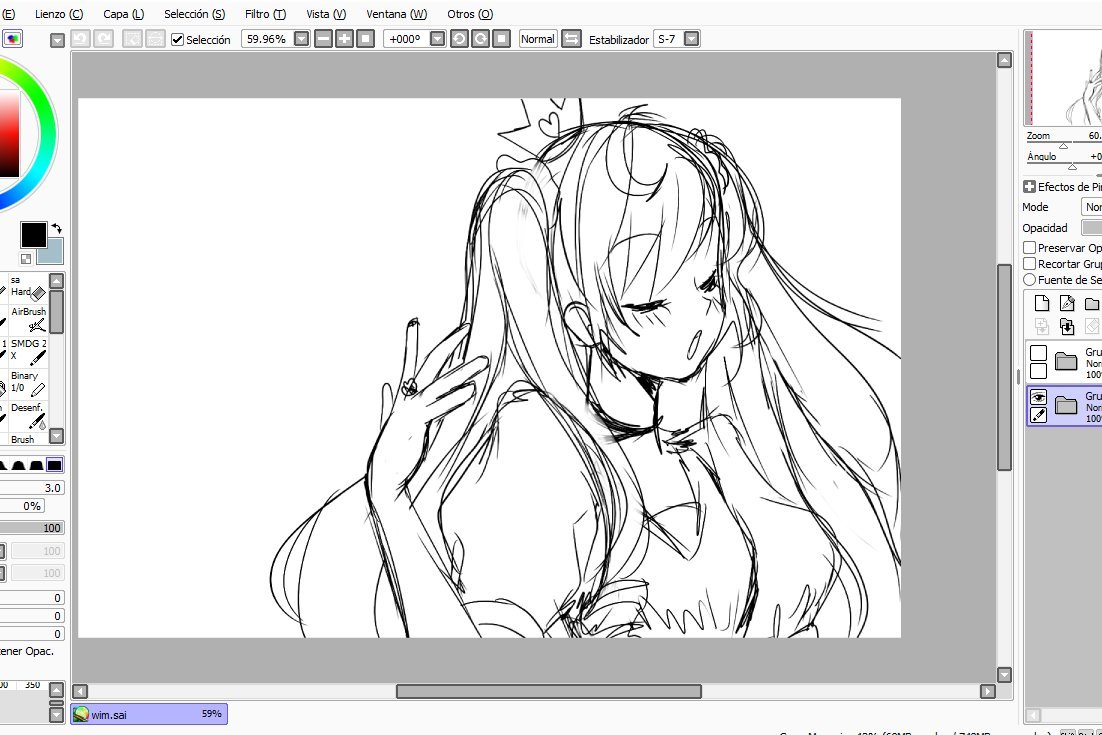The image size is (1102, 735).
Task: Click the invert selection icon in the toolbar
Action: [x=155, y=39]
